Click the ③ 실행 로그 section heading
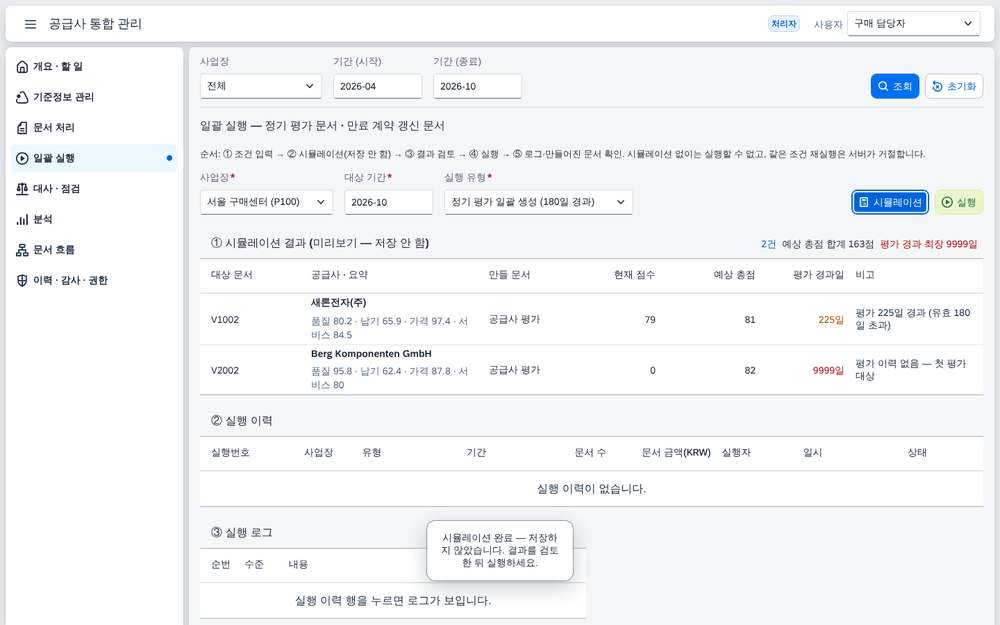Viewport: 1000px width, 625px height. tap(242, 532)
